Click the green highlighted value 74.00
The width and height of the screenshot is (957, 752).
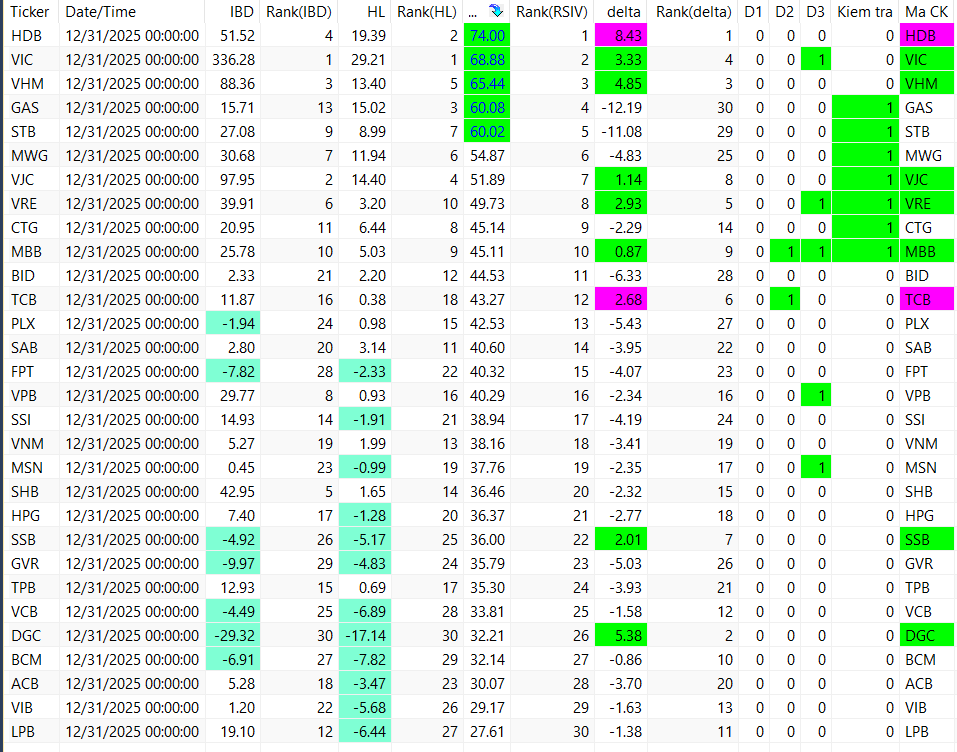[x=487, y=36]
